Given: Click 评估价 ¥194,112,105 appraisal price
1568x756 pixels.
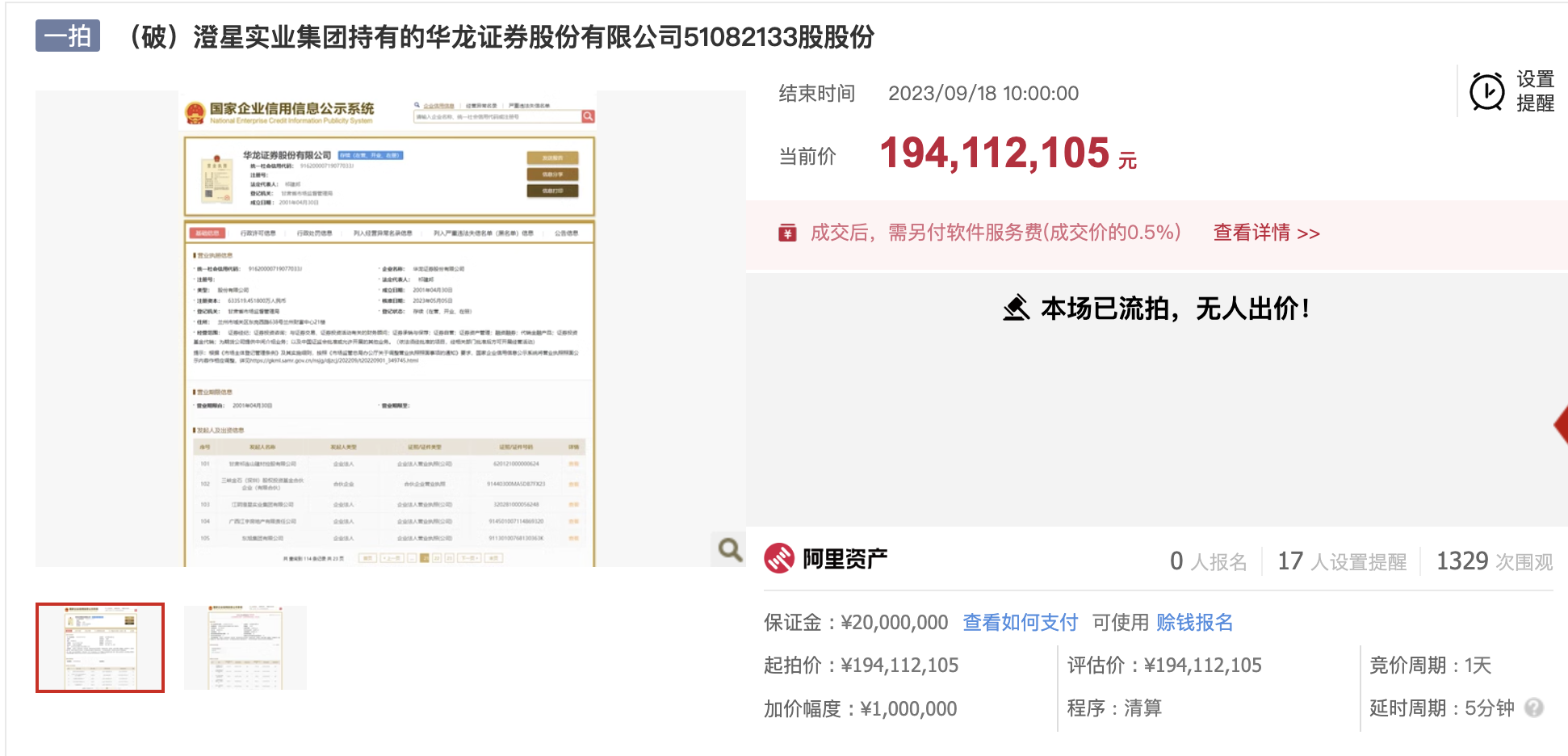Looking at the screenshot, I should pyautogui.click(x=1164, y=666).
